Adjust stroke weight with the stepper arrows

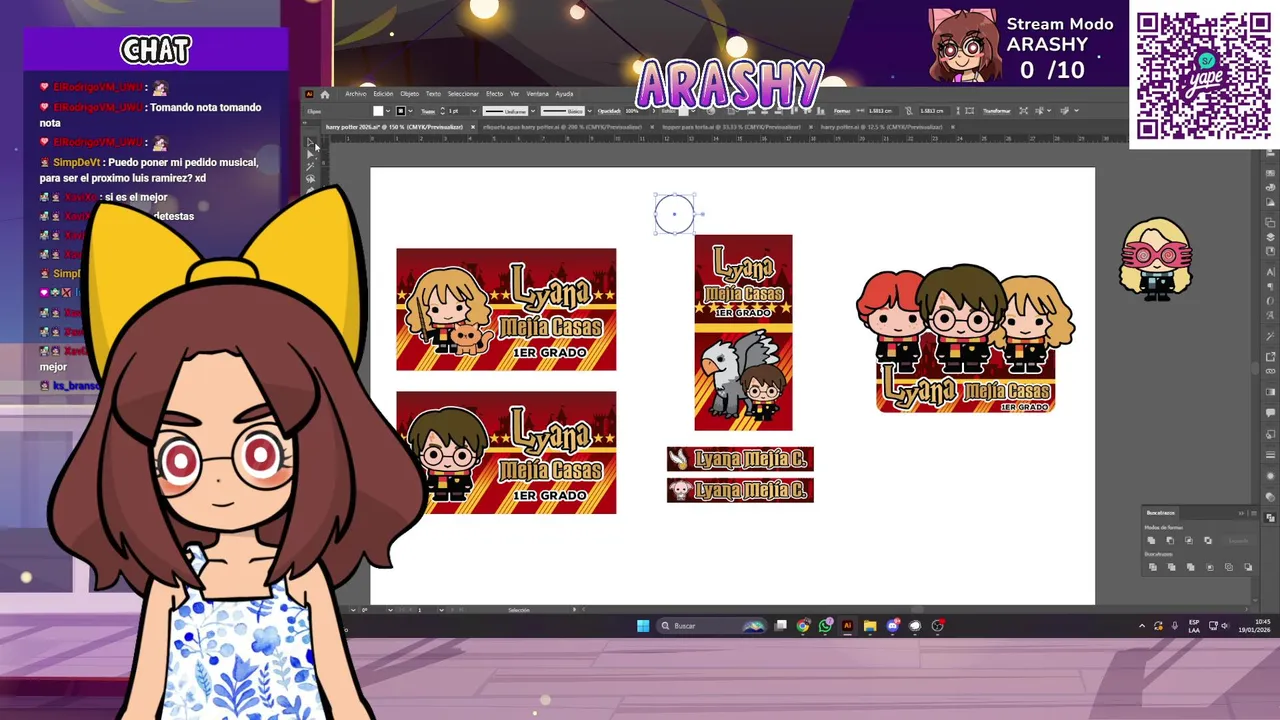[442, 111]
